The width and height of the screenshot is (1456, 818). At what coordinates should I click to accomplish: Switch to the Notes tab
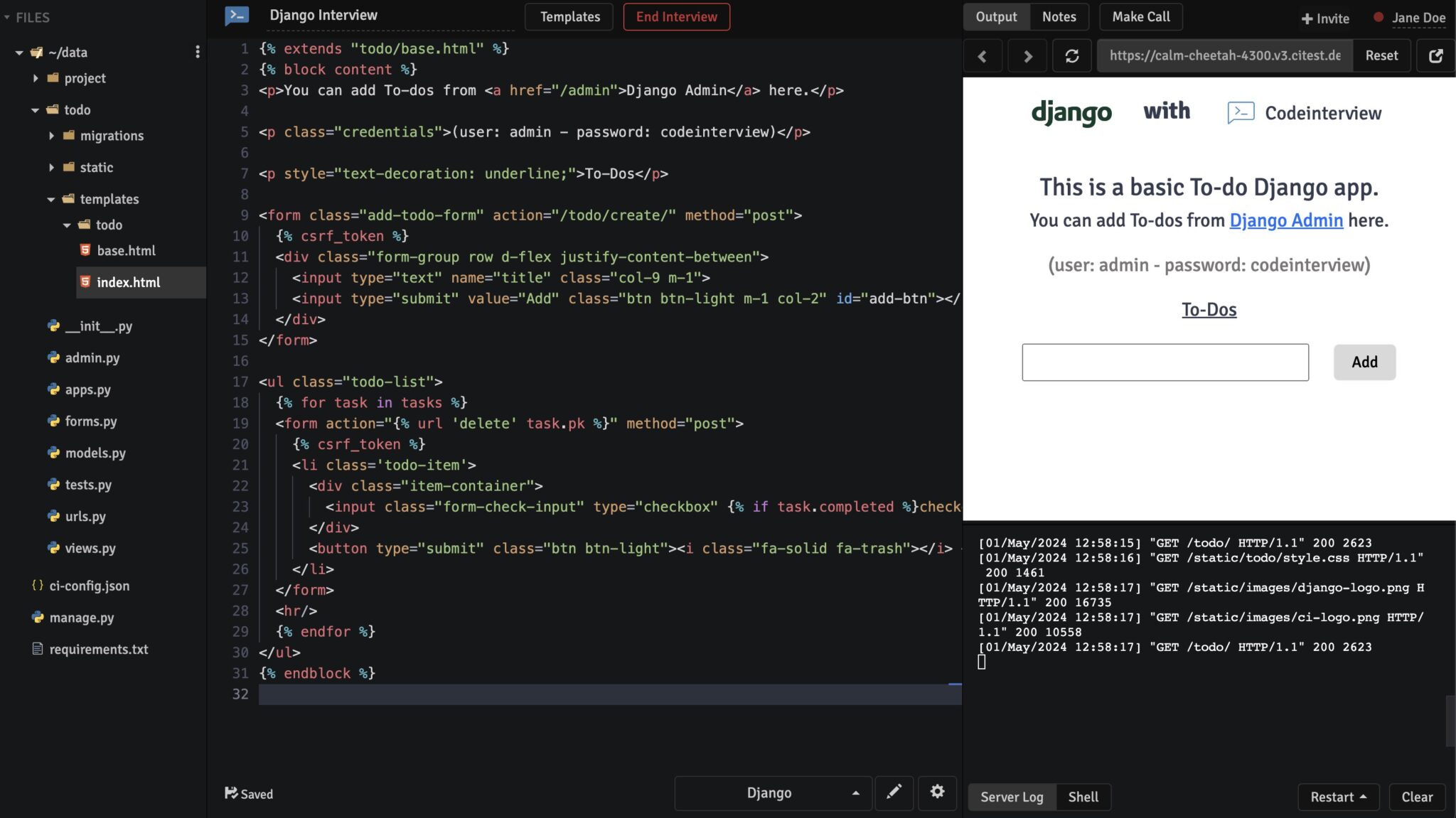[x=1059, y=16]
